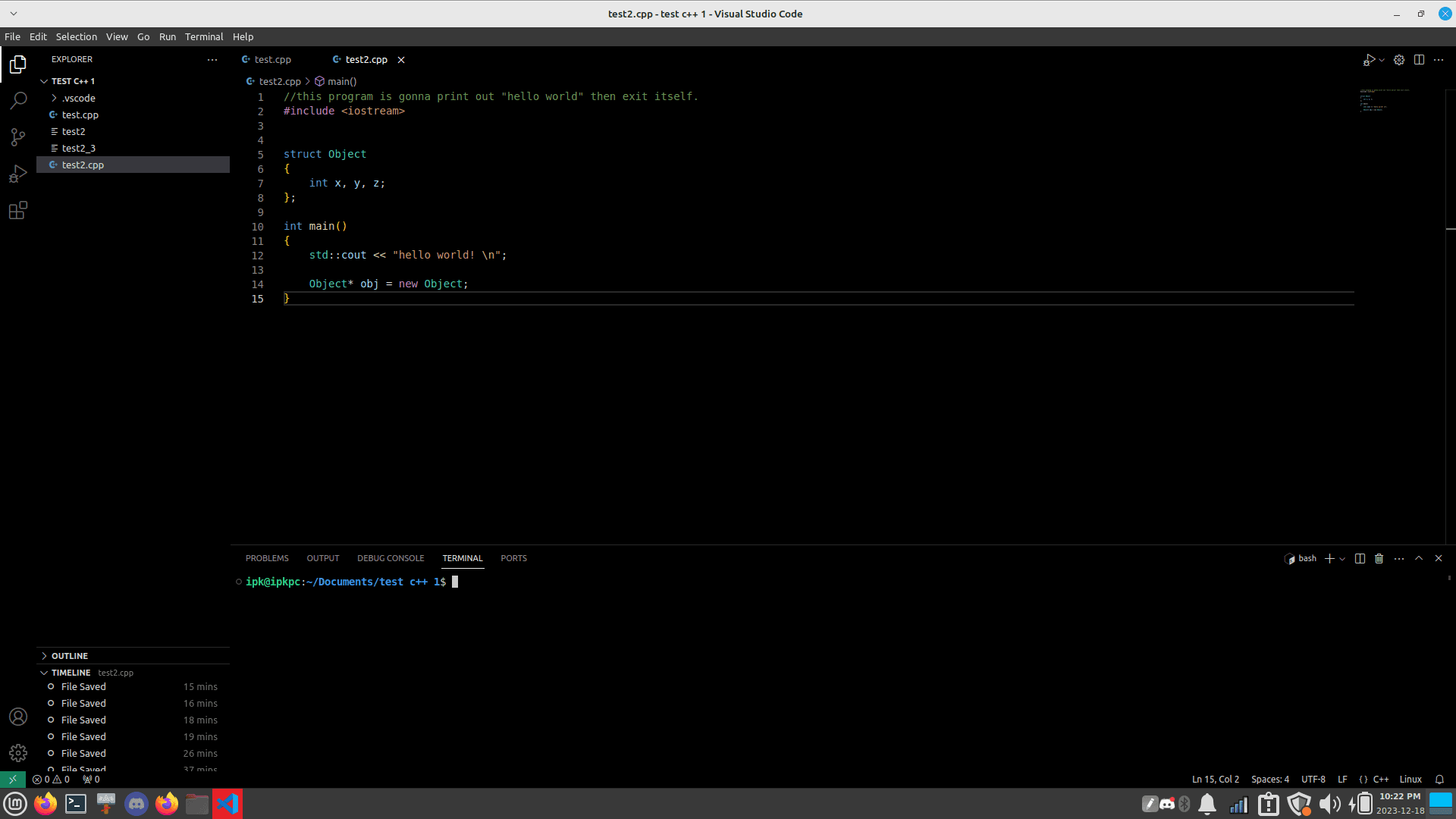The width and height of the screenshot is (1456, 819).
Task: Click the ports forwarded indicator in status bar
Action: [x=91, y=780]
